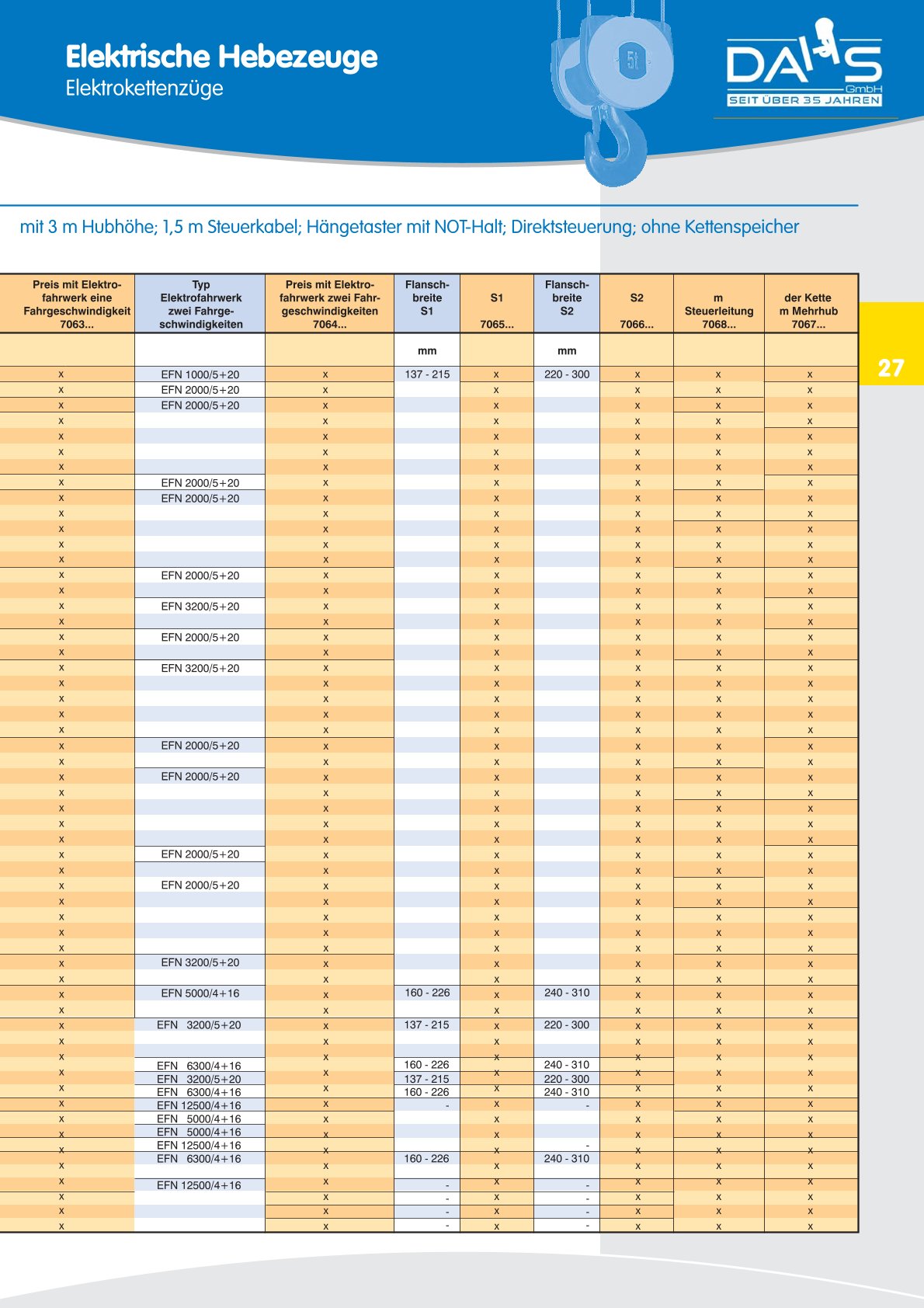The height and width of the screenshot is (1308, 924).
Task: Select the 'Elektrokettenzüge' subtitle
Action: 144,88
